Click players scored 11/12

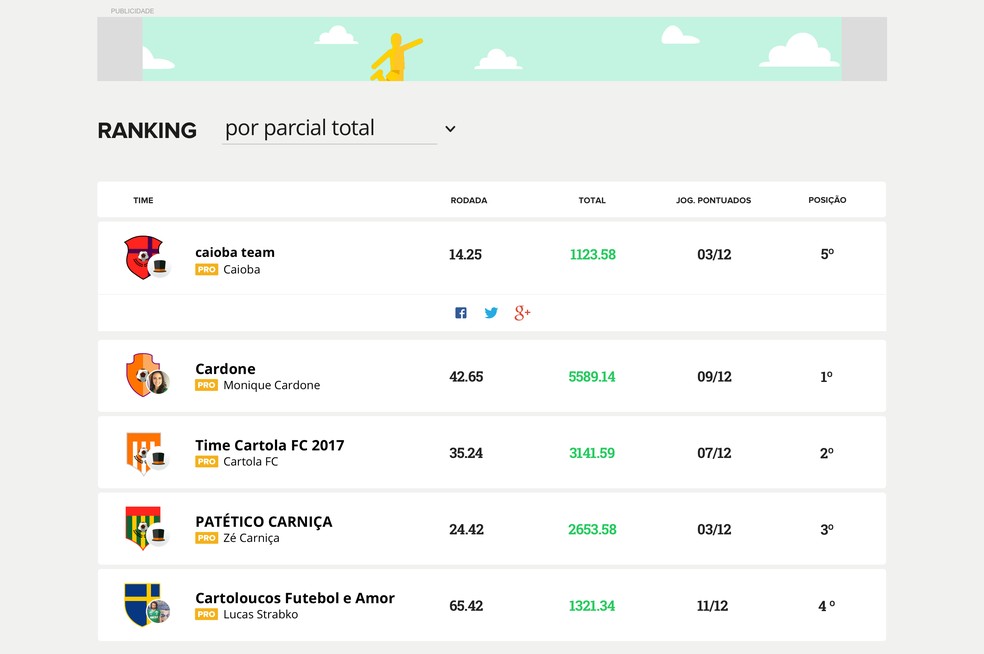(712, 606)
